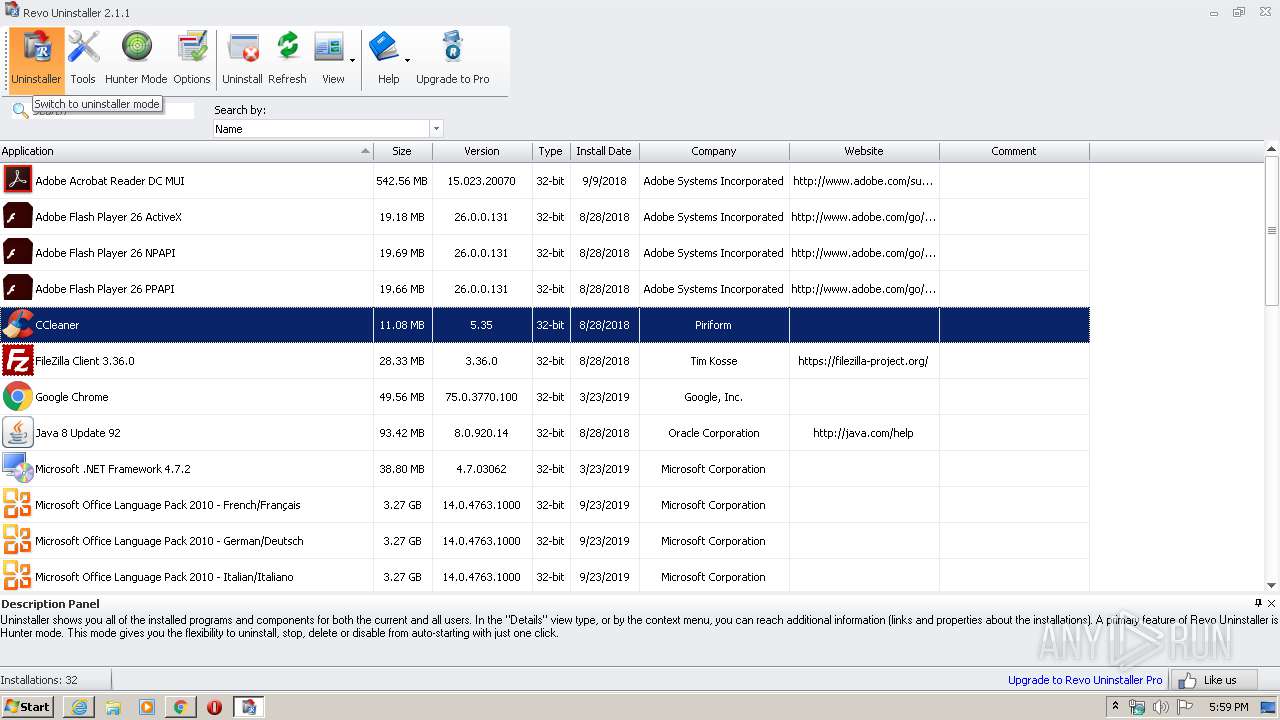Open Help from the toolbar
1280x720 pixels.
385,59
